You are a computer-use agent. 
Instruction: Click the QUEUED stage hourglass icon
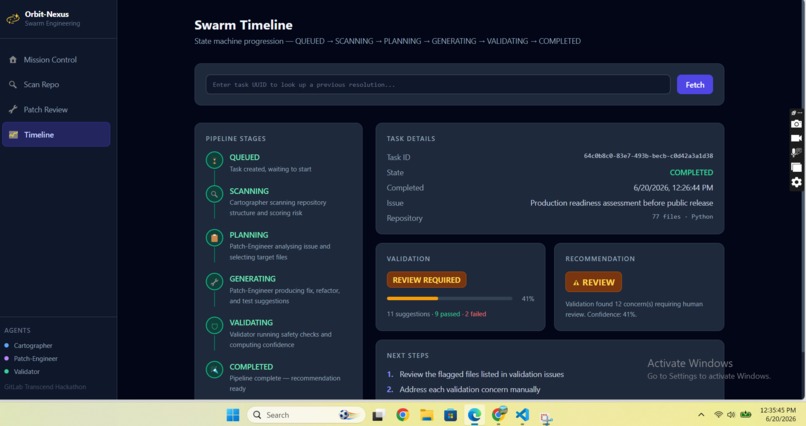[x=214, y=160]
